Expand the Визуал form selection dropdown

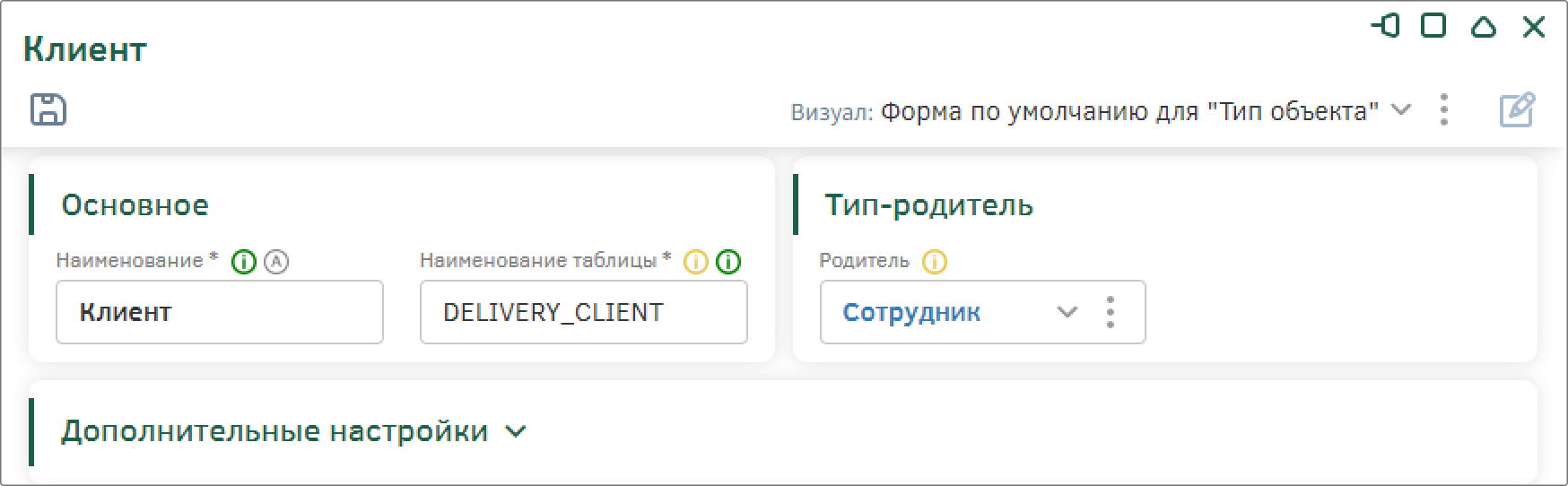(x=1400, y=110)
